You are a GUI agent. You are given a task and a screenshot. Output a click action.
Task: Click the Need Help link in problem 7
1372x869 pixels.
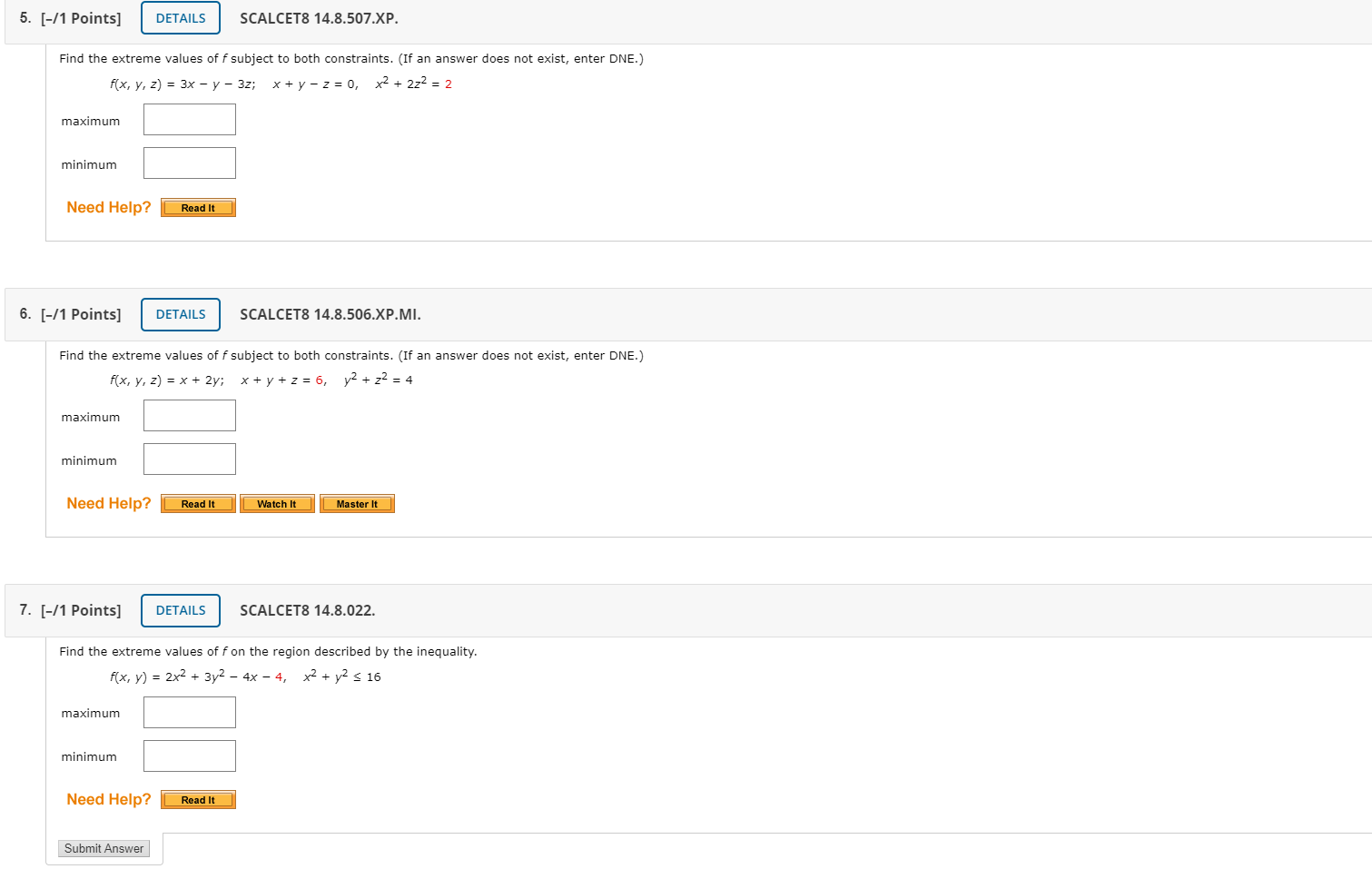pyautogui.click(x=108, y=799)
